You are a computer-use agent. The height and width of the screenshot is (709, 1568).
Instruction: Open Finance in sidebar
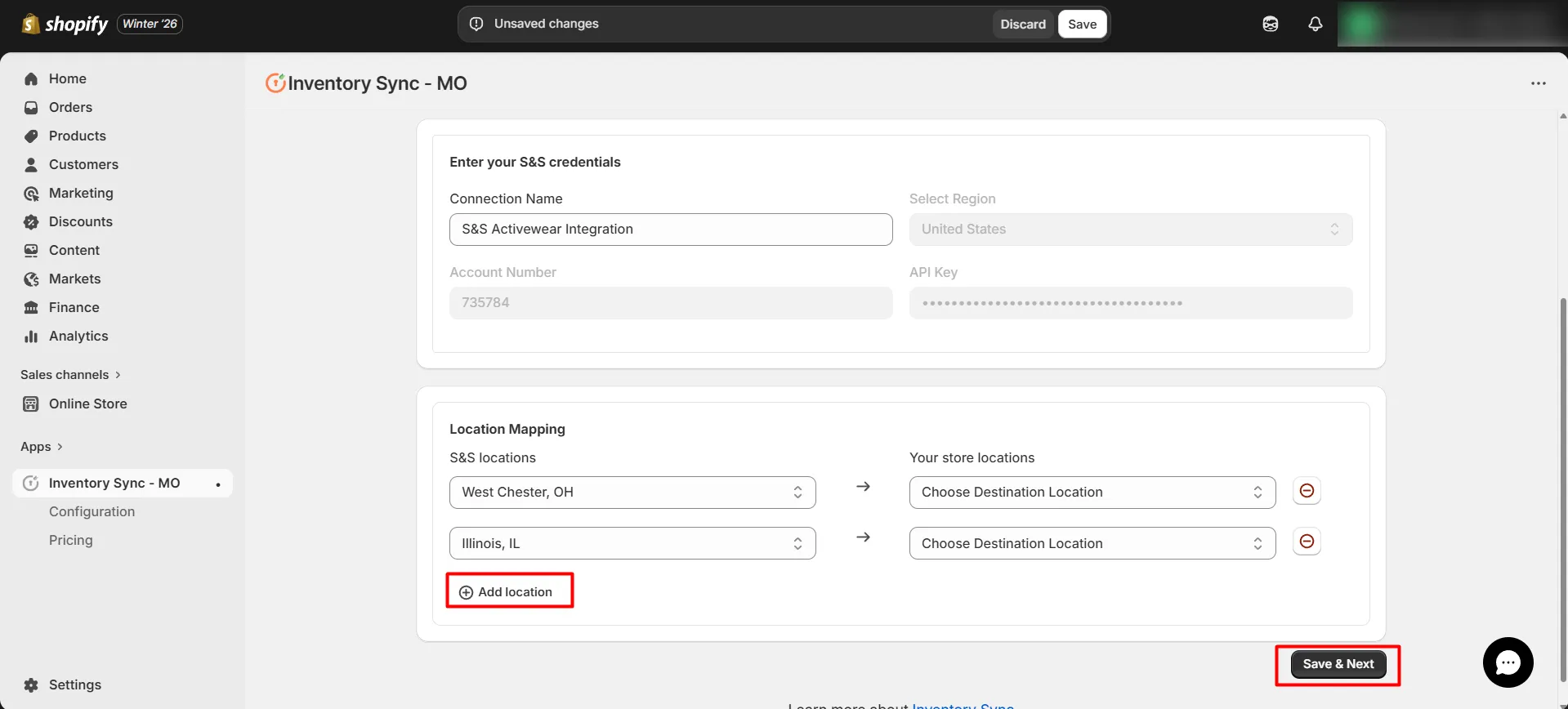tap(74, 307)
